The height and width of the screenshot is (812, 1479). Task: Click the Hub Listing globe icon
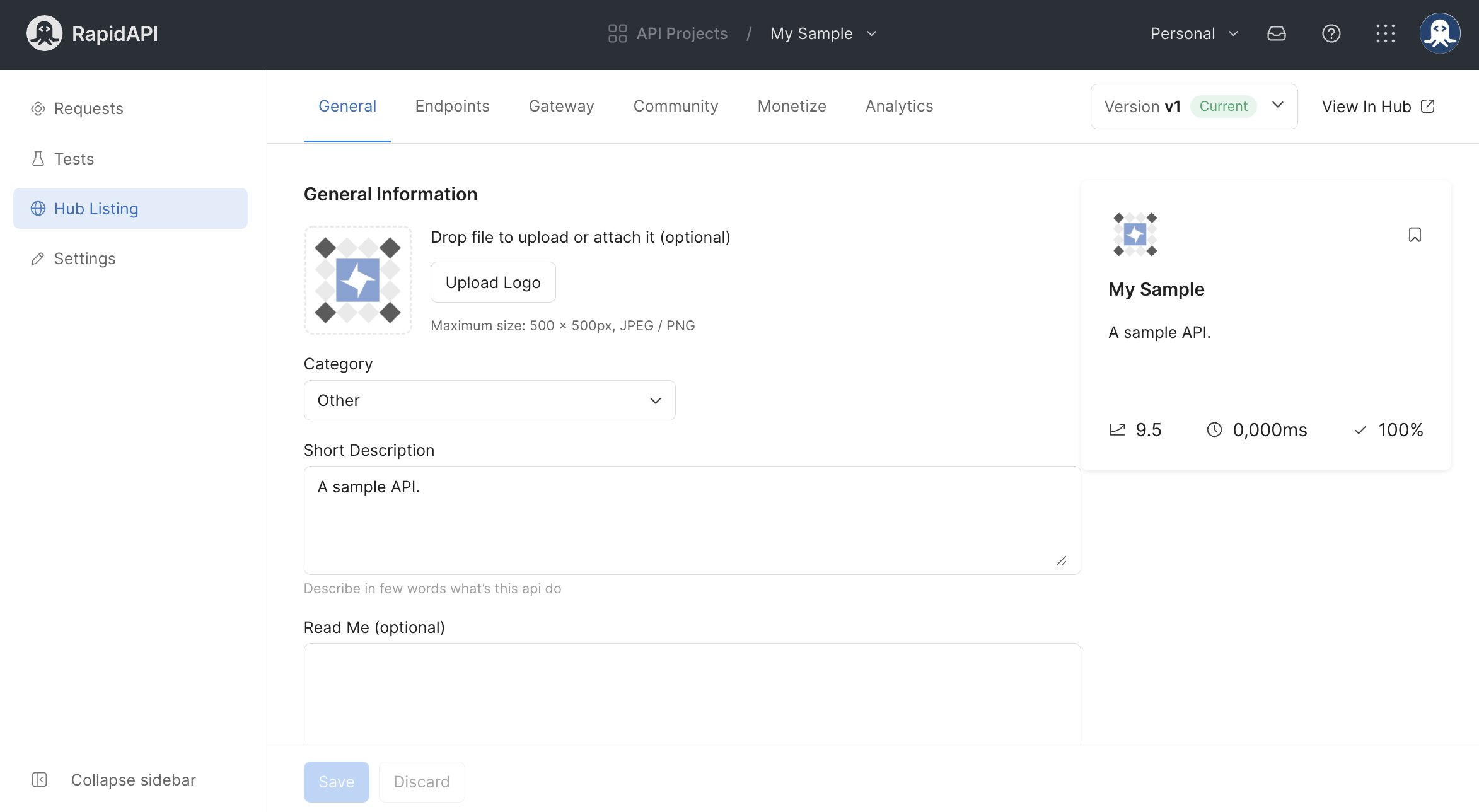[38, 209]
